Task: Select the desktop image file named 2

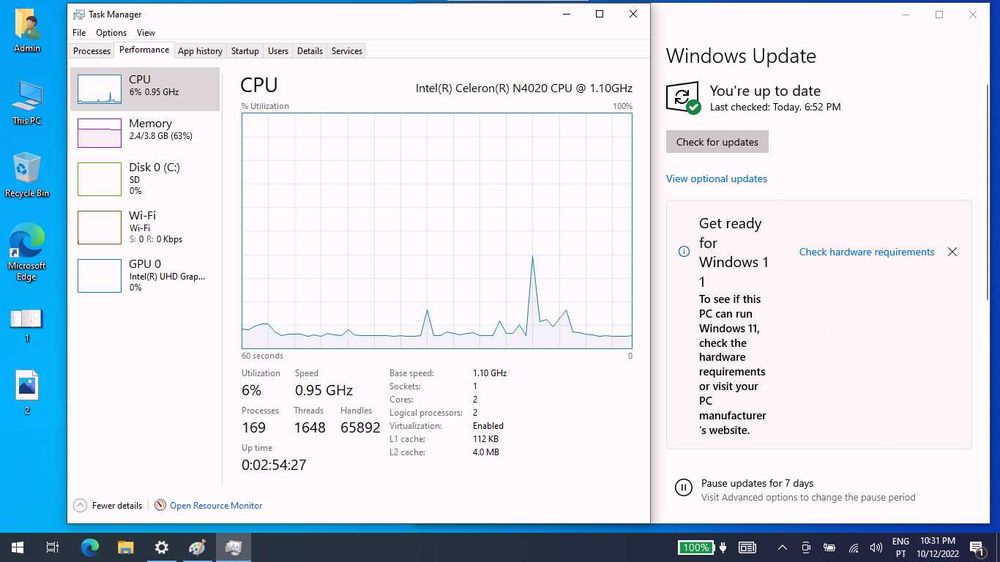Action: click(27, 392)
